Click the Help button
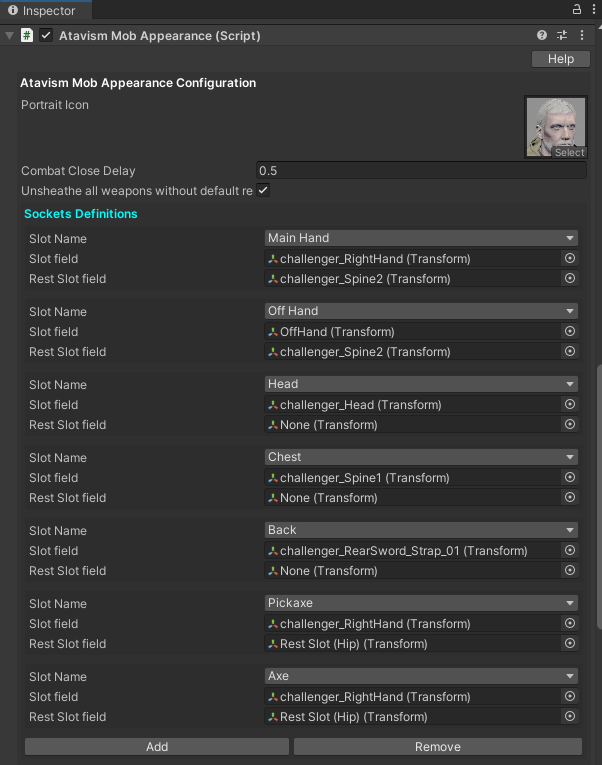The image size is (602, 765). [x=561, y=59]
